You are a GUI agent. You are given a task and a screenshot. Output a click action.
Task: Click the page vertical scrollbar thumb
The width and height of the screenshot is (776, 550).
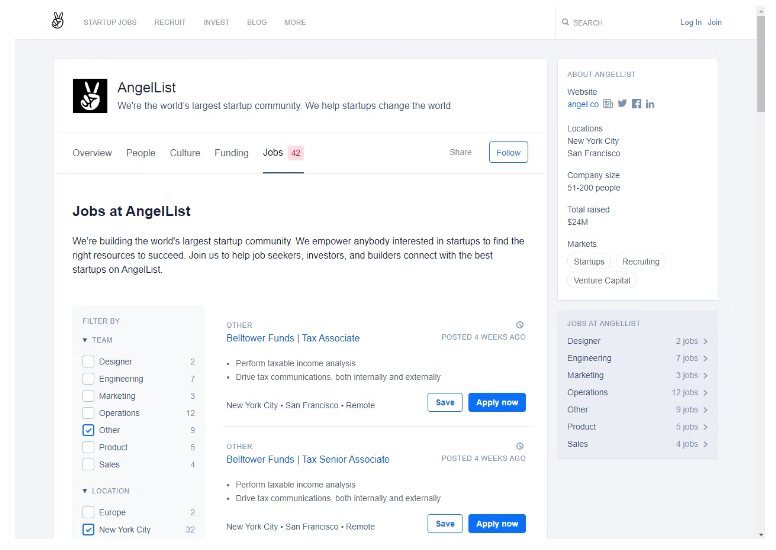pos(761,63)
